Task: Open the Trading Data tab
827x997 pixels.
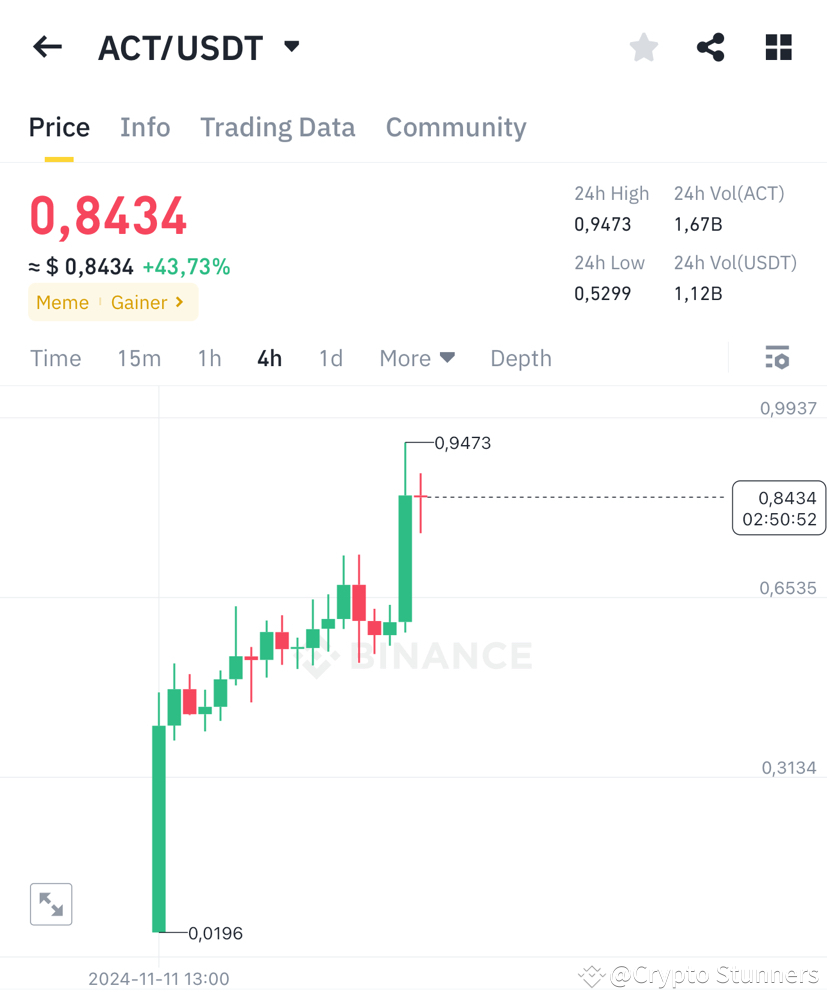Action: (x=277, y=127)
